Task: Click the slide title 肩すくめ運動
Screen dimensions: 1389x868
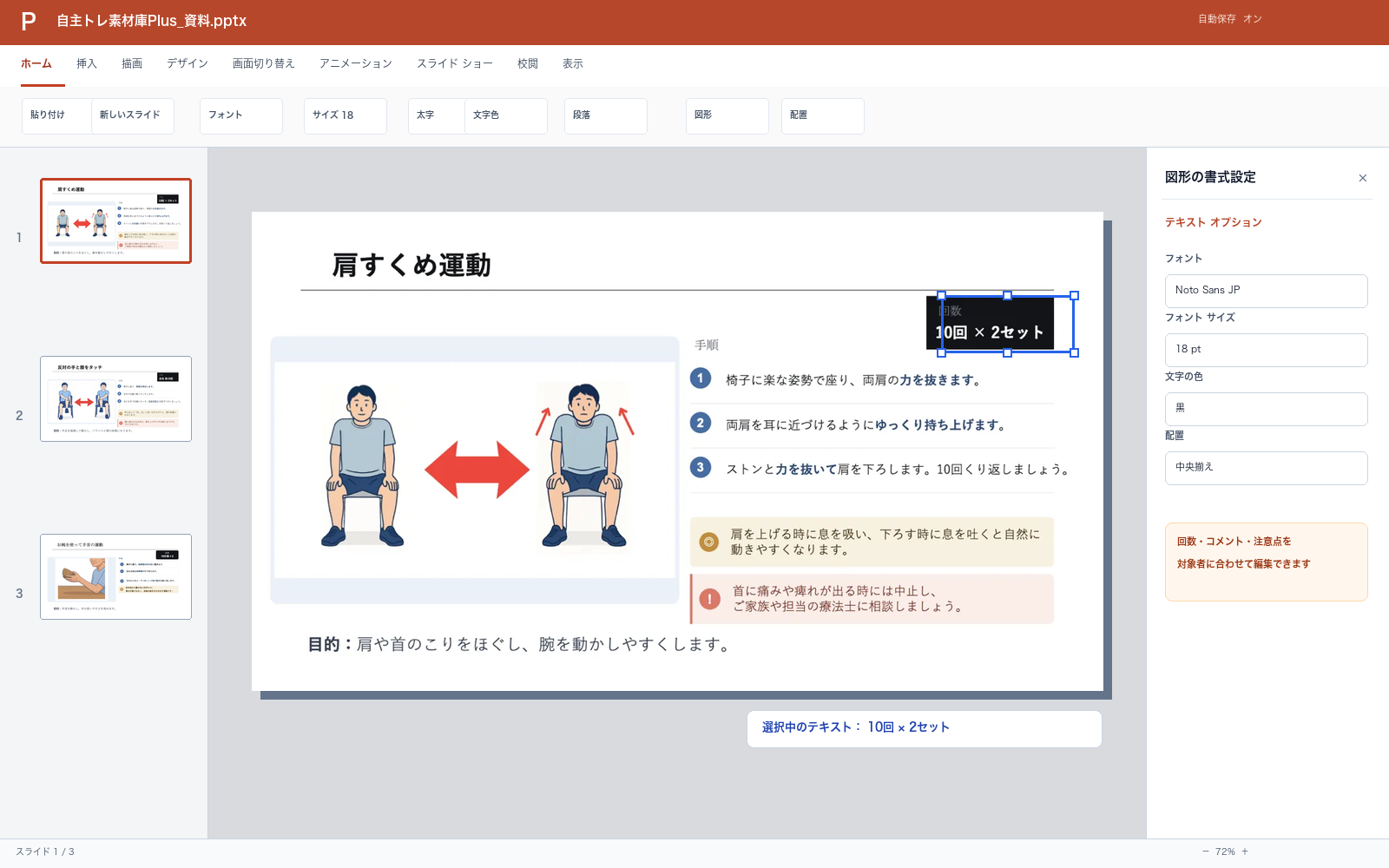Action: [411, 265]
